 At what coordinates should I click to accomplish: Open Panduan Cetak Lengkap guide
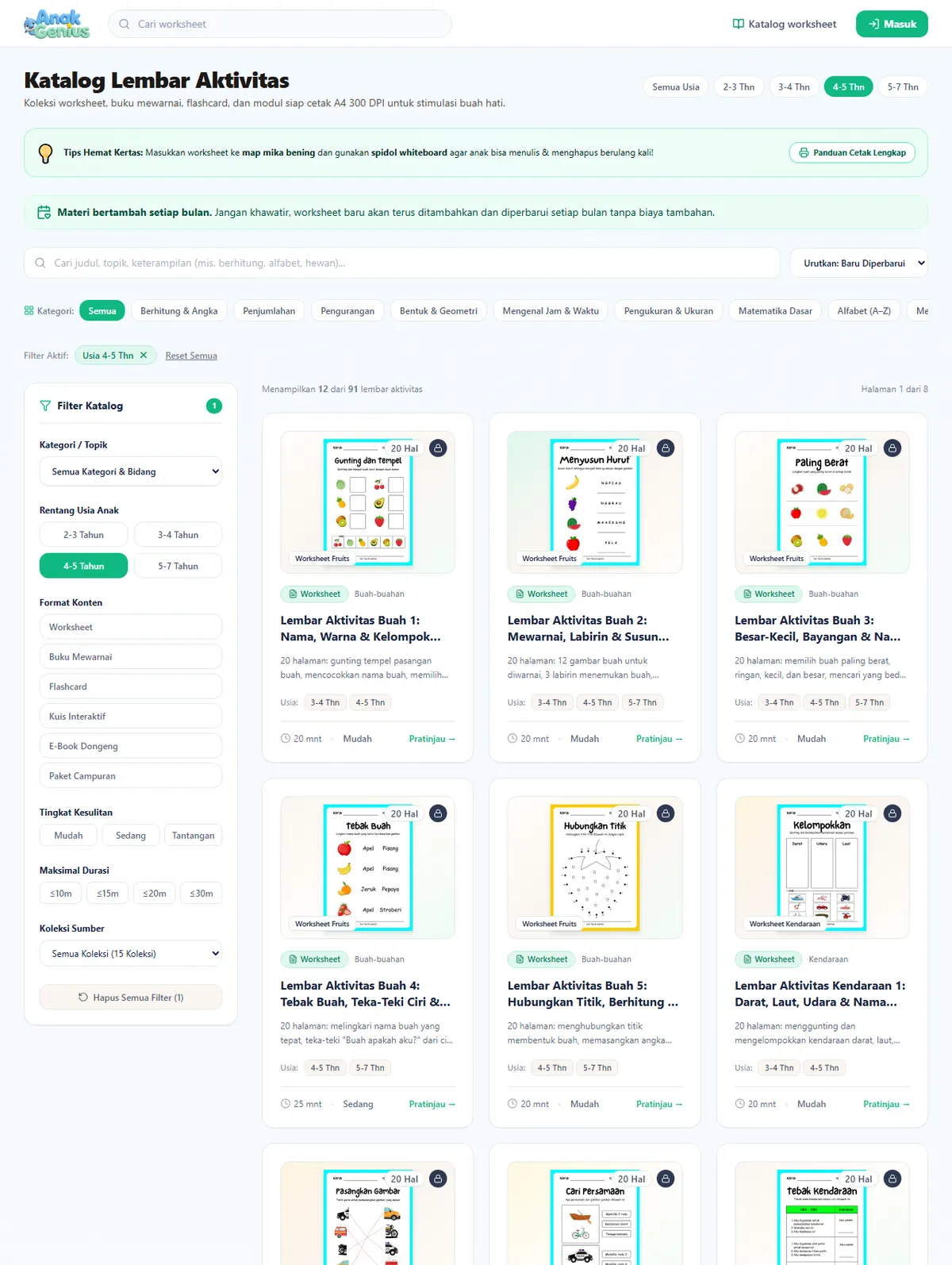(852, 152)
